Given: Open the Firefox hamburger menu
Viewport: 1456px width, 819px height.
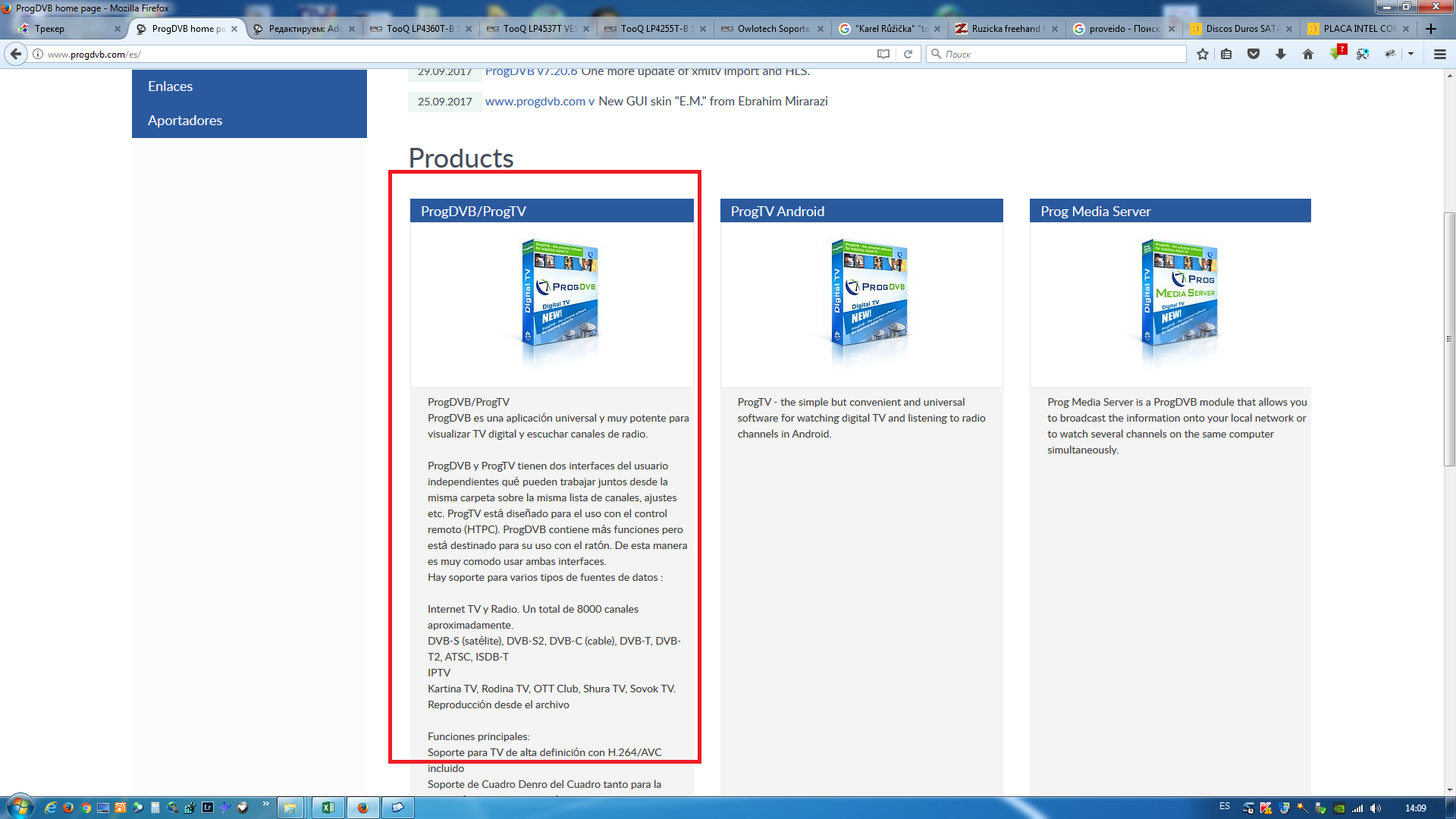Looking at the screenshot, I should point(1440,54).
